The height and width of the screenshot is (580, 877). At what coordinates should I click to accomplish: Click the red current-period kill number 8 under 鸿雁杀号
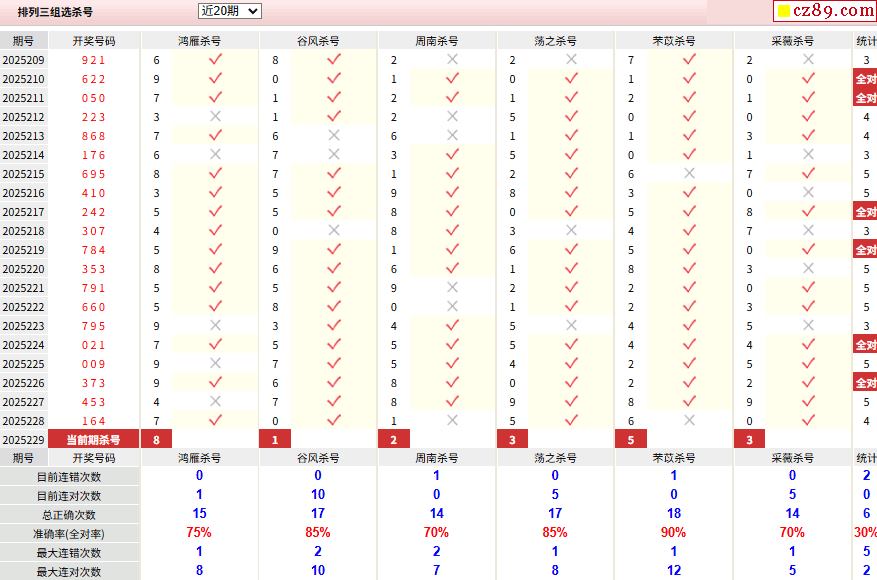(x=157, y=440)
